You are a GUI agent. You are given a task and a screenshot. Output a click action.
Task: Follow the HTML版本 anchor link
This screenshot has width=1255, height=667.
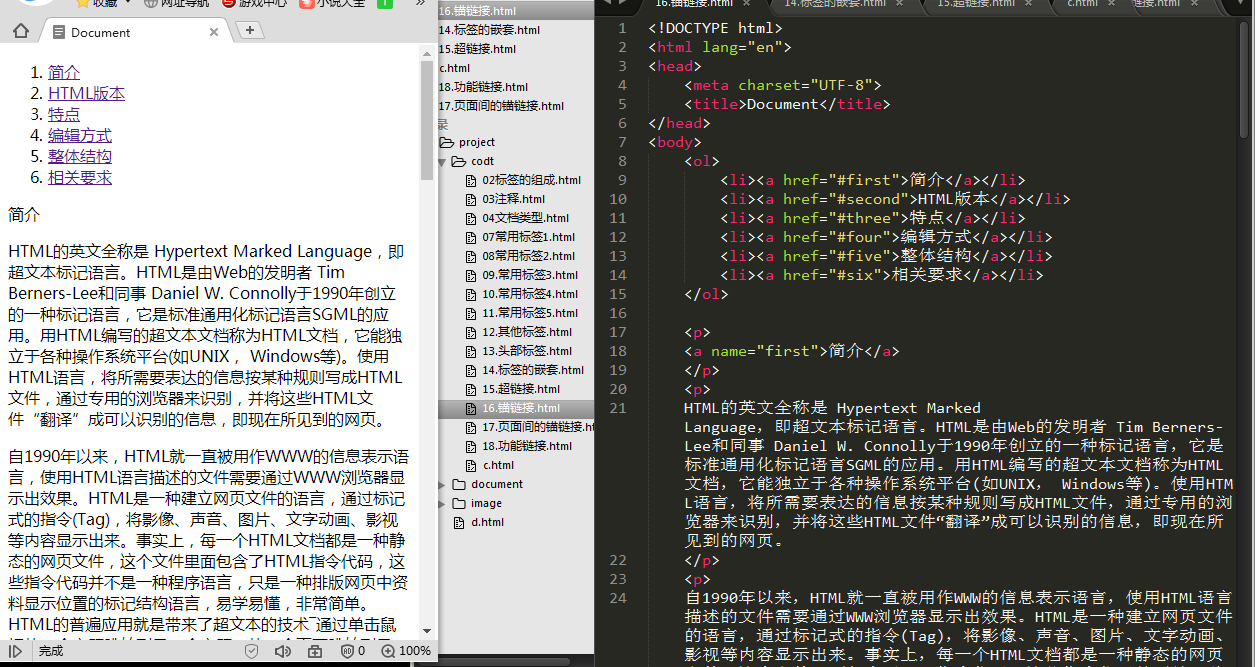[x=86, y=93]
